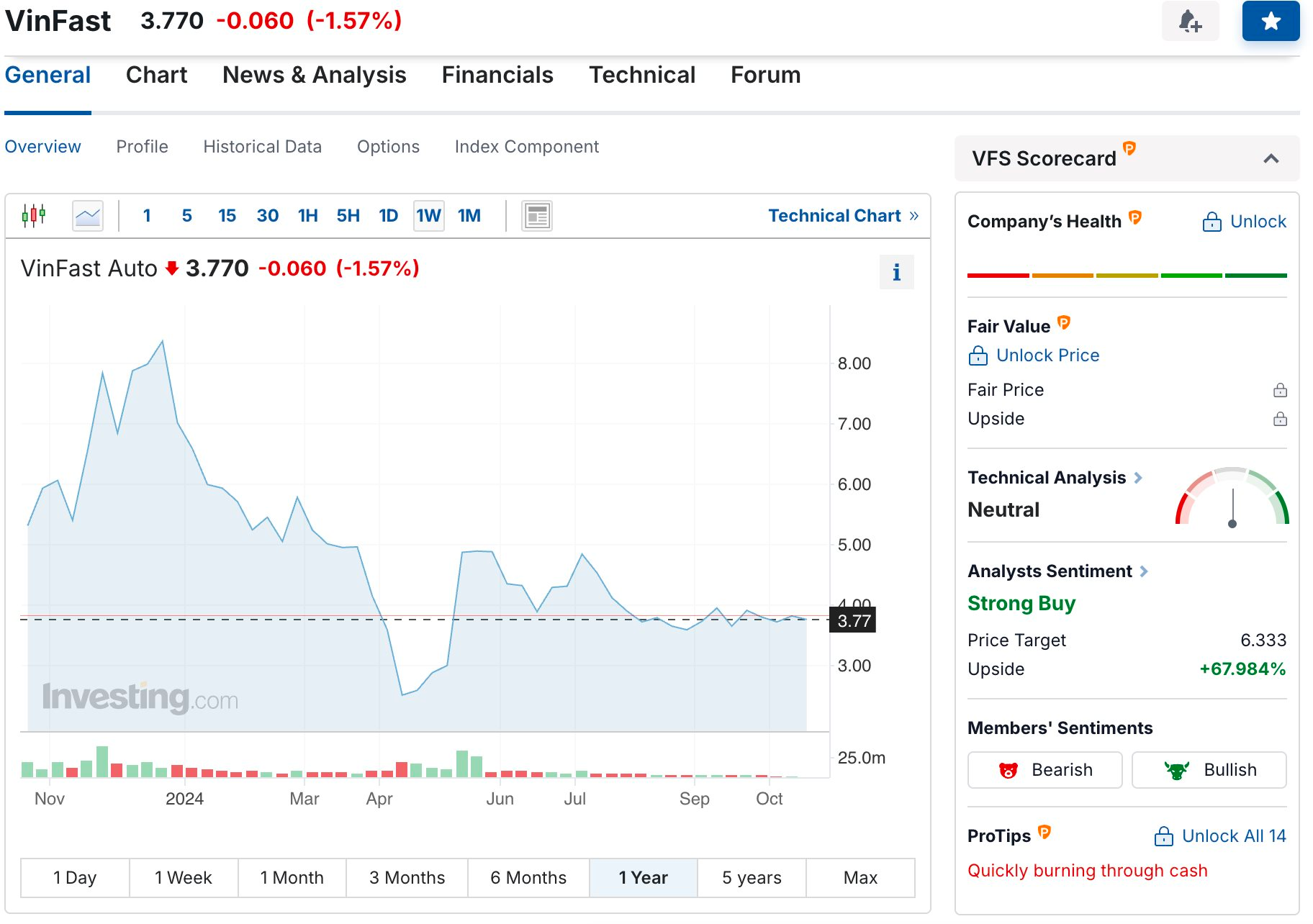Click the +67.984% upside value

pos(1242,669)
